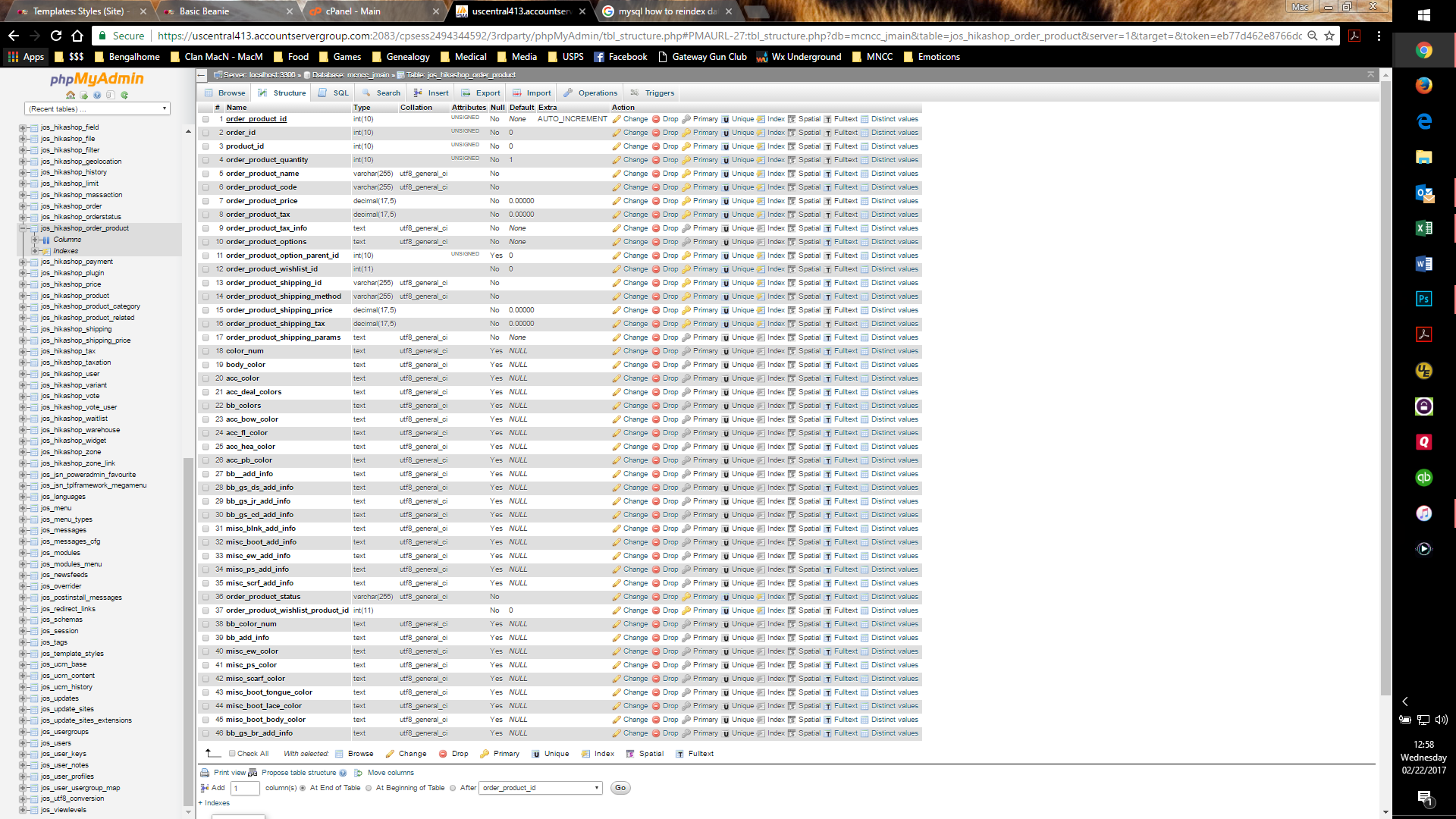The height and width of the screenshot is (819, 1456).
Task: Click the Primary key icon for order_product_name
Action: coord(686,174)
